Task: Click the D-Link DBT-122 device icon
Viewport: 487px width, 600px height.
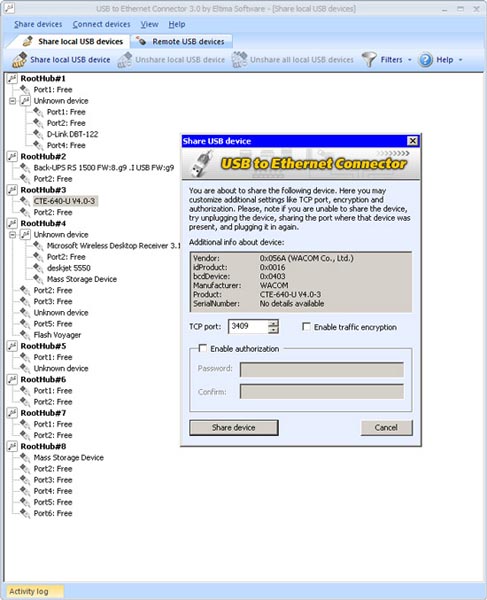Action: [38, 134]
